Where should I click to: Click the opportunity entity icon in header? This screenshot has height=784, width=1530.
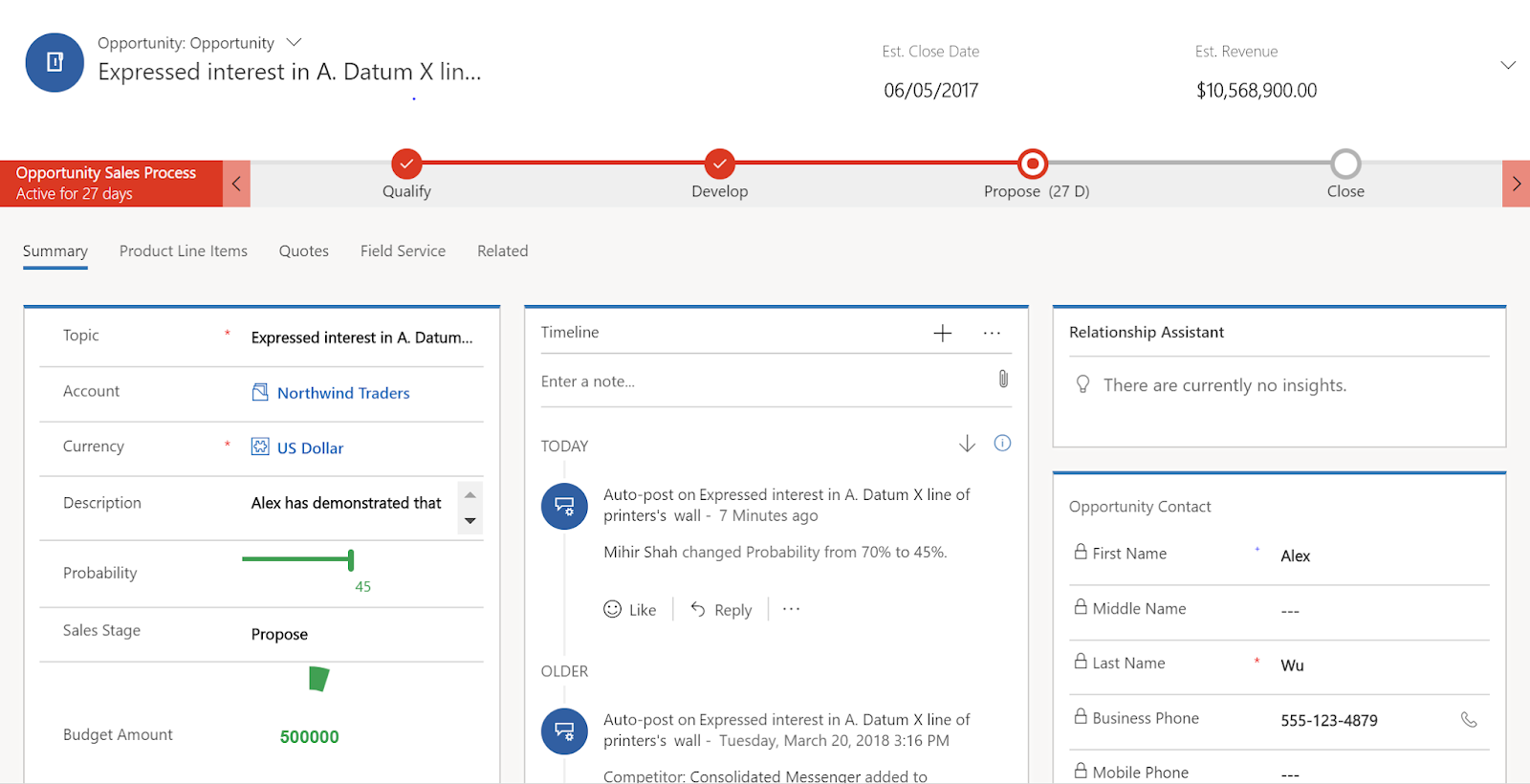(x=55, y=63)
